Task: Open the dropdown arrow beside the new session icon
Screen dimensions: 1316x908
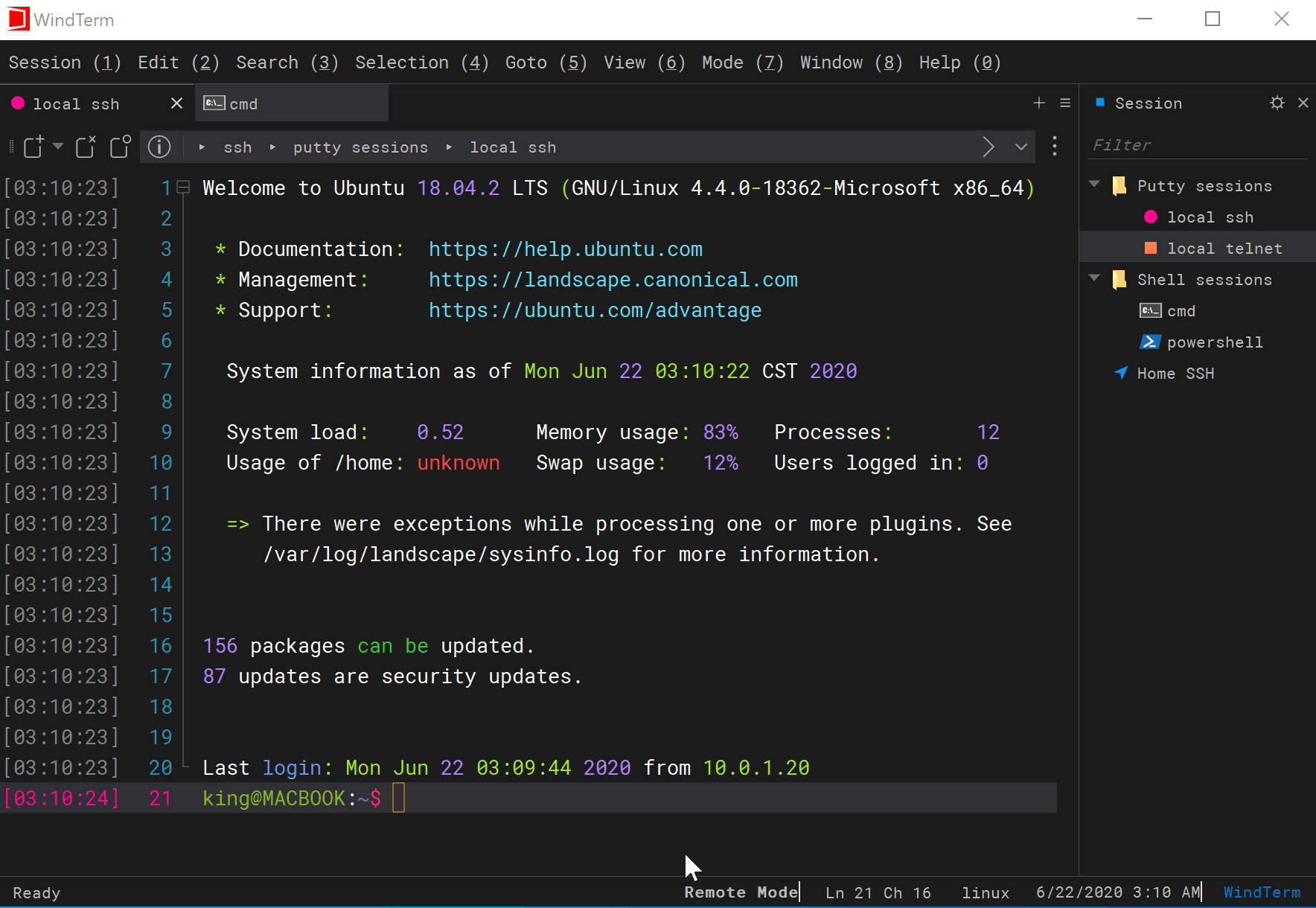Action: (58, 146)
